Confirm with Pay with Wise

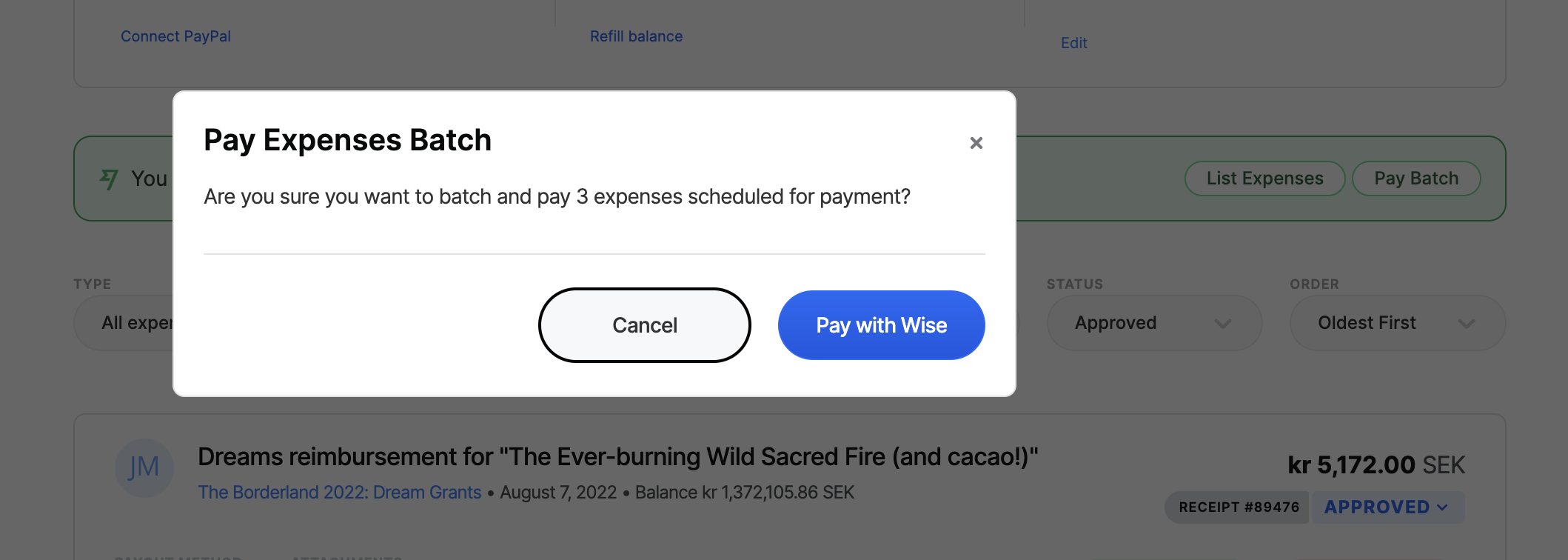pos(881,325)
